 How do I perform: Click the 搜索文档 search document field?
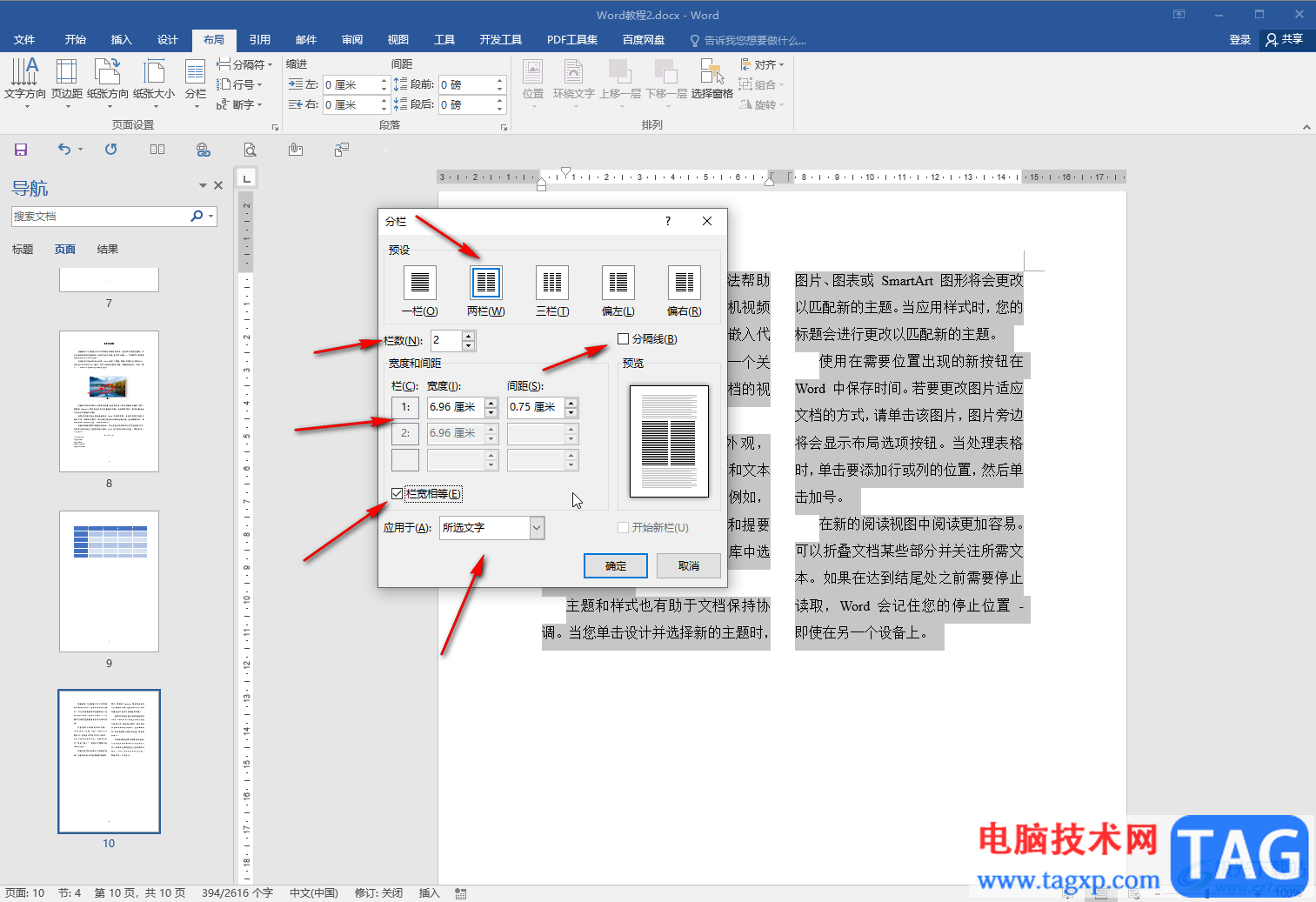point(100,217)
